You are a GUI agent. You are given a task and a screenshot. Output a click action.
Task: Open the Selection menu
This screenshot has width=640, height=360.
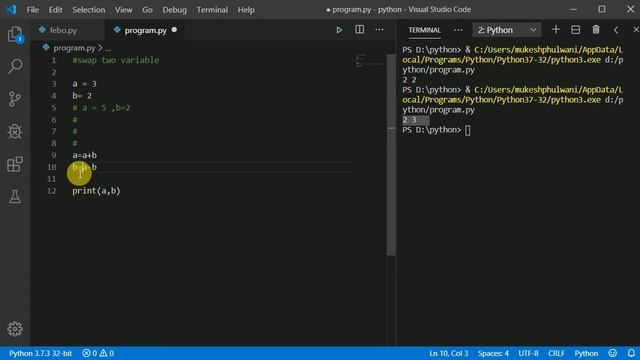click(x=89, y=9)
